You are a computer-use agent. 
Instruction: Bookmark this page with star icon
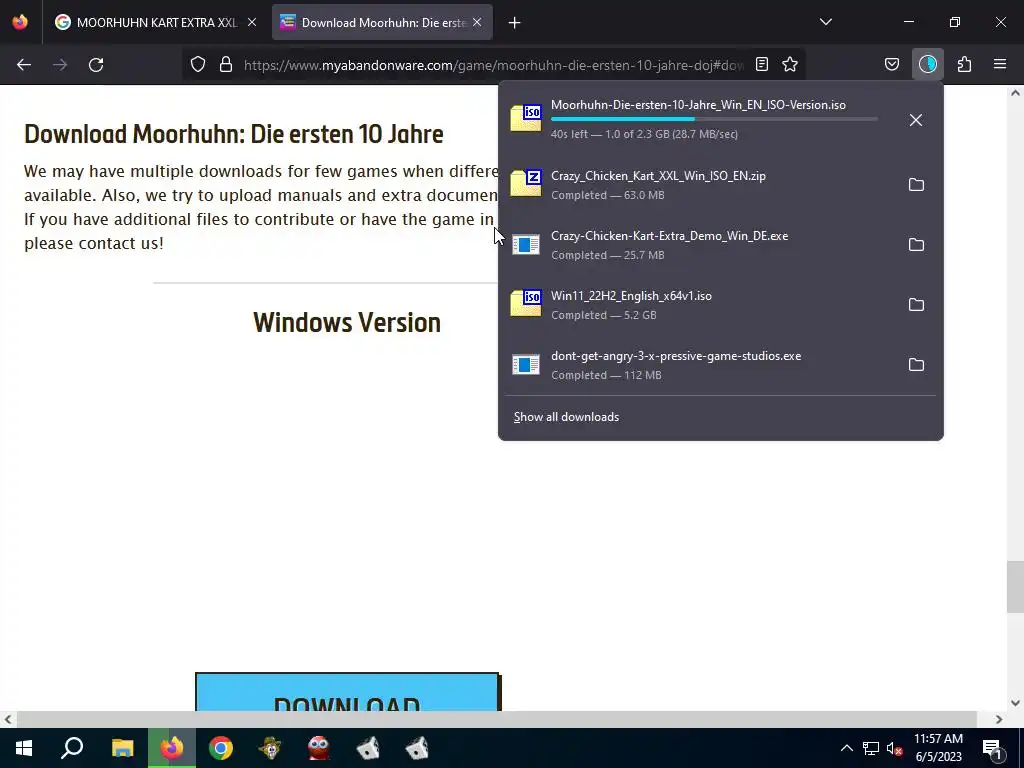(x=790, y=64)
